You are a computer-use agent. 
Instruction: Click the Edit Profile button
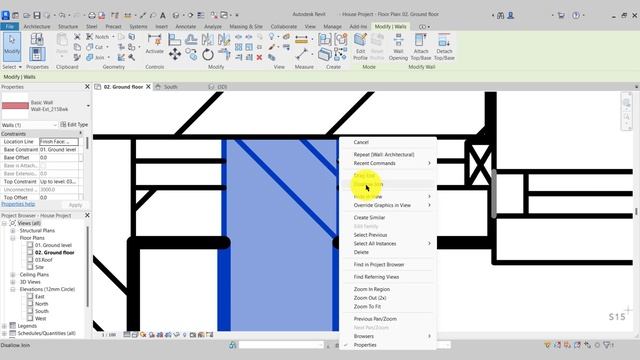tap(360, 47)
